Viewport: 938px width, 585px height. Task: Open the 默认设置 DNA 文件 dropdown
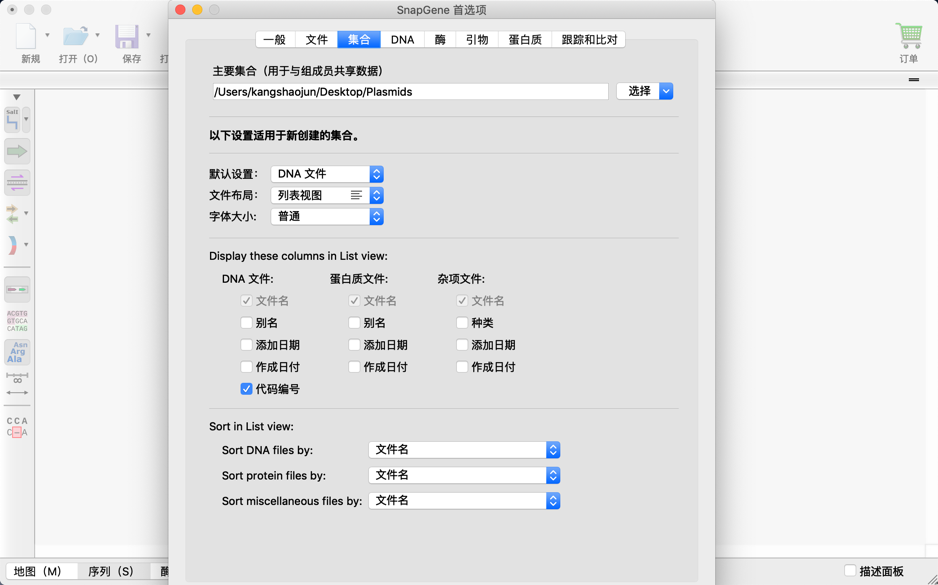point(327,174)
